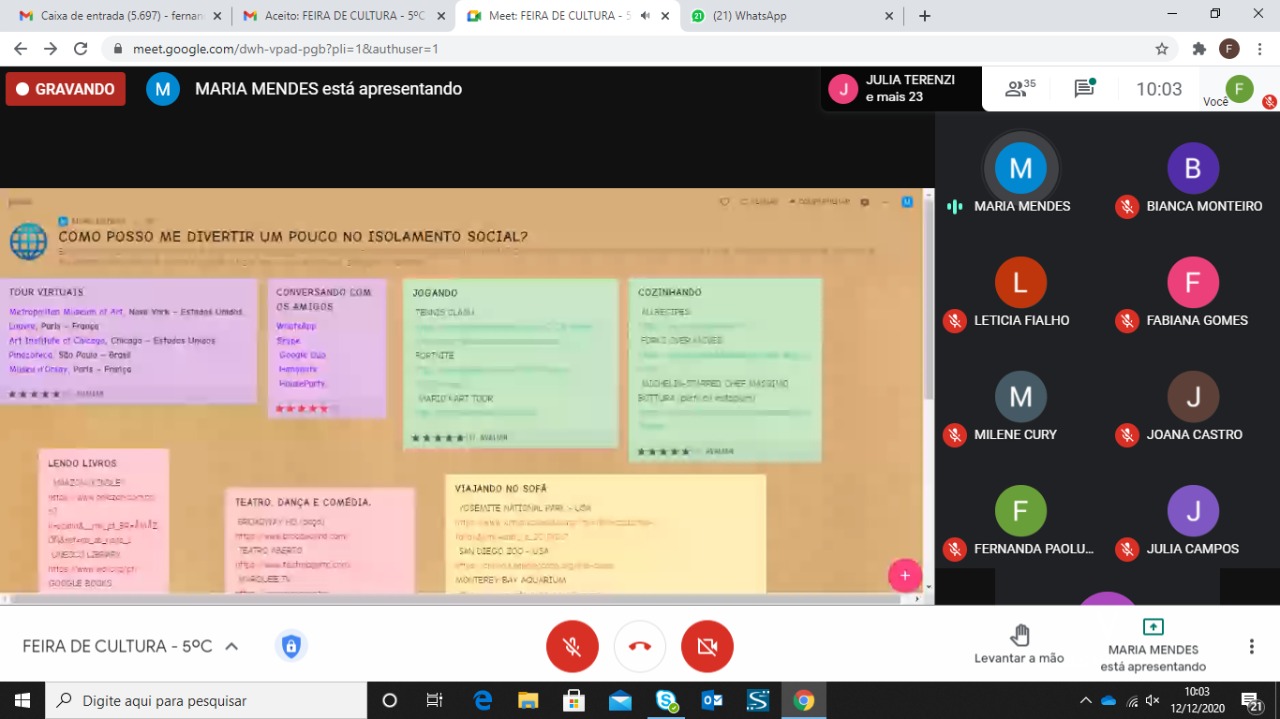Show hidden system tray icons
1280x719 pixels.
click(1085, 700)
